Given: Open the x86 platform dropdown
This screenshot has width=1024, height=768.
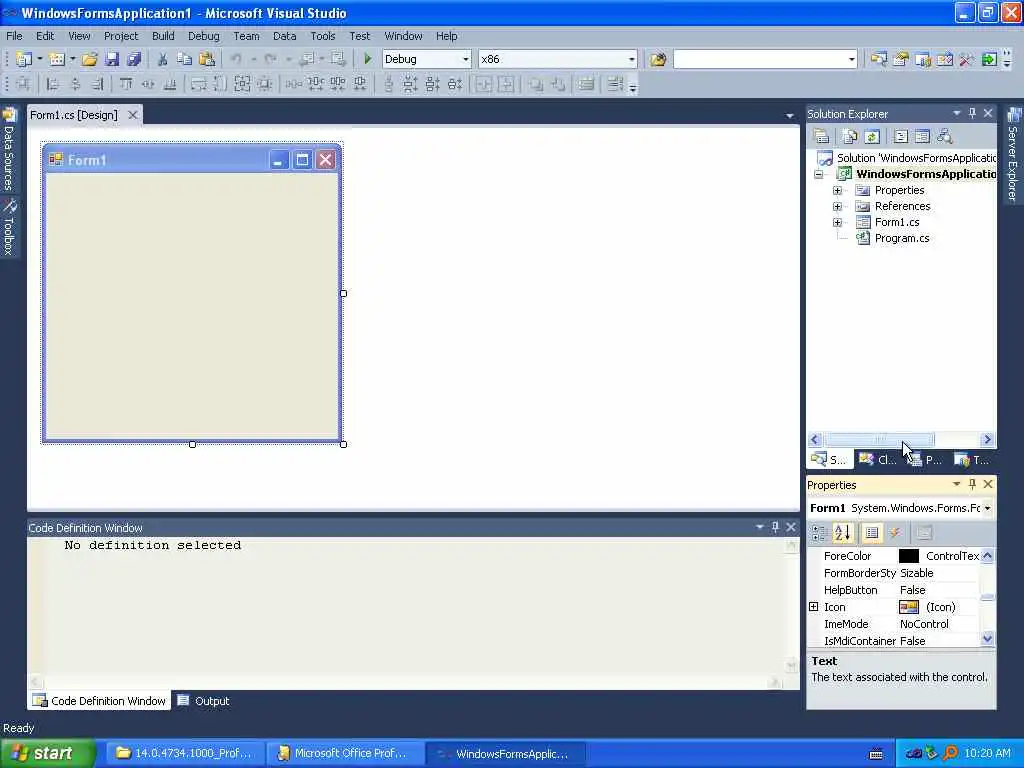Looking at the screenshot, I should pos(632,59).
